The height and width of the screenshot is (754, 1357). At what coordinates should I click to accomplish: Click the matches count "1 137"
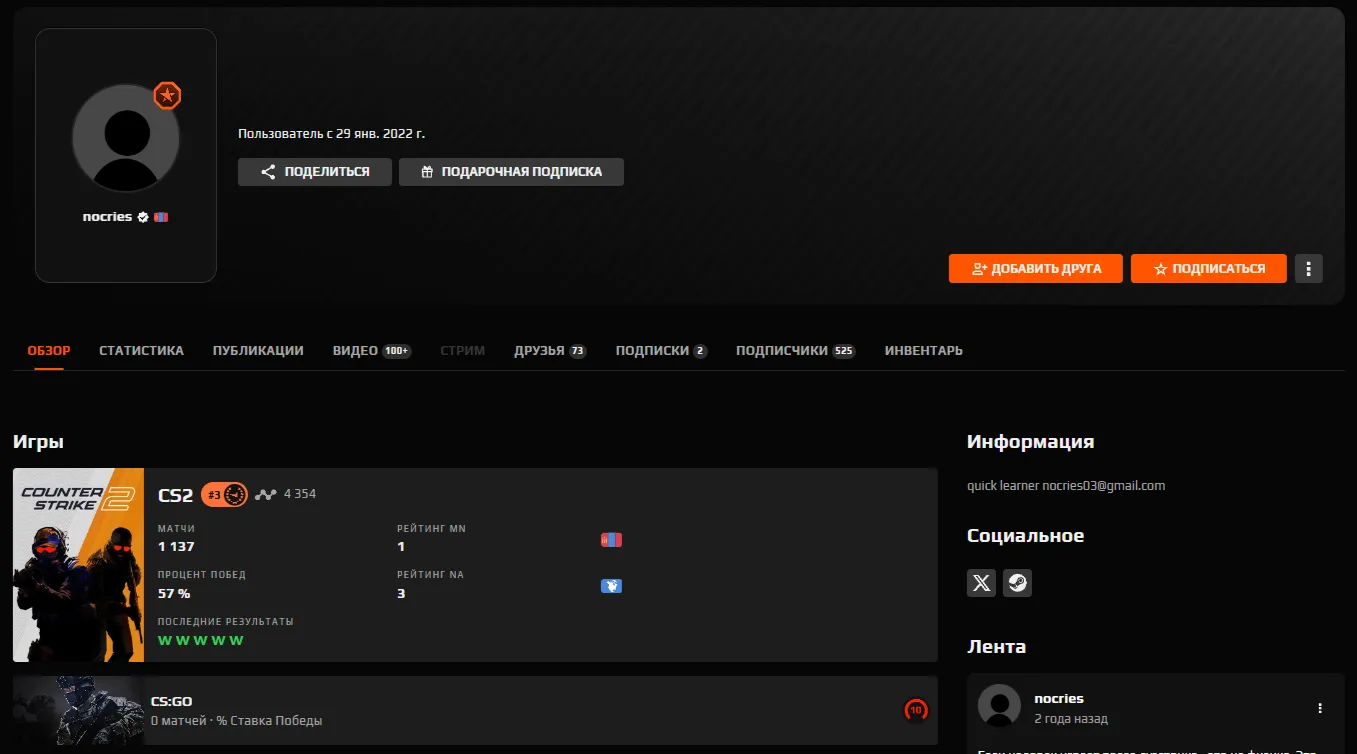coord(176,547)
